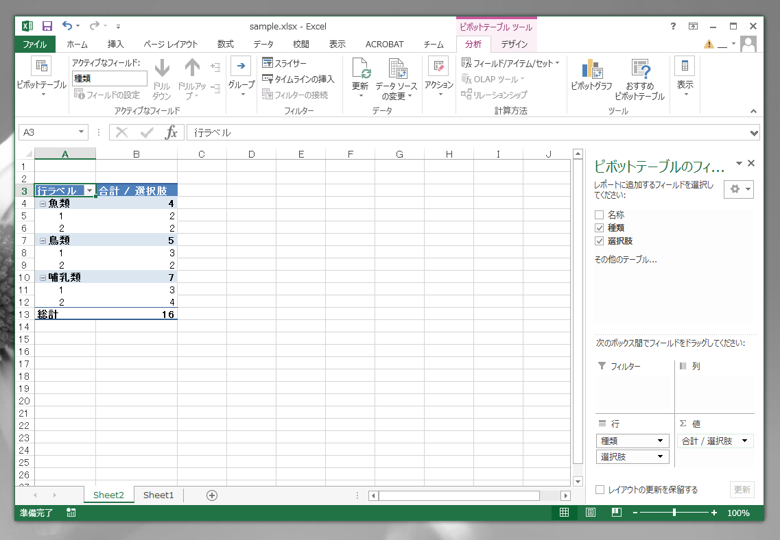Screen dimensions: 780x540
Task: Switch to the 挿入 tab
Action: click(115, 44)
